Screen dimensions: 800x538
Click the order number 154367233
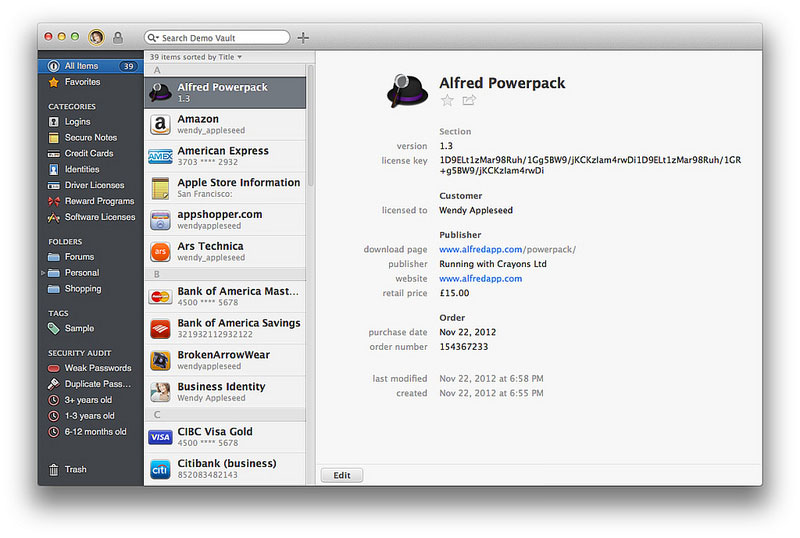463,347
